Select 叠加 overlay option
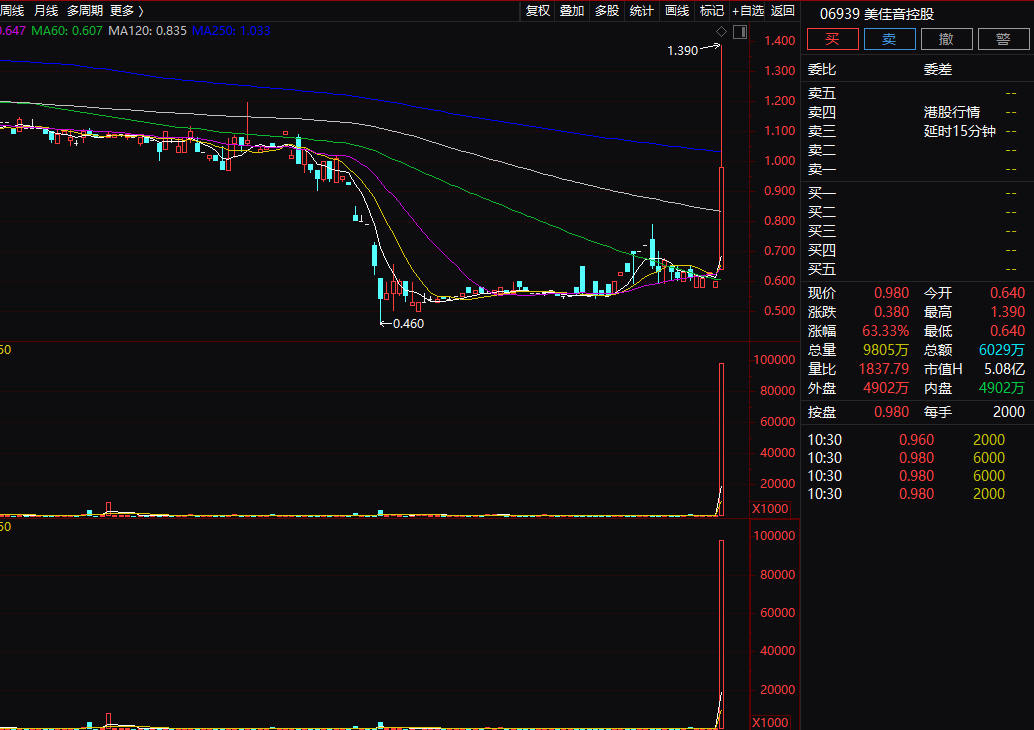 [572, 11]
